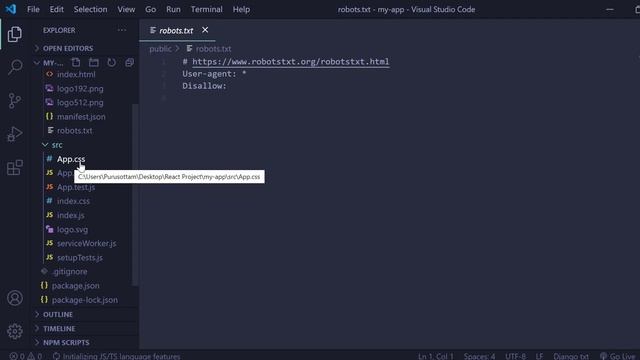The image size is (640, 360).
Task: Open the Terminal menu
Action: pos(207,9)
